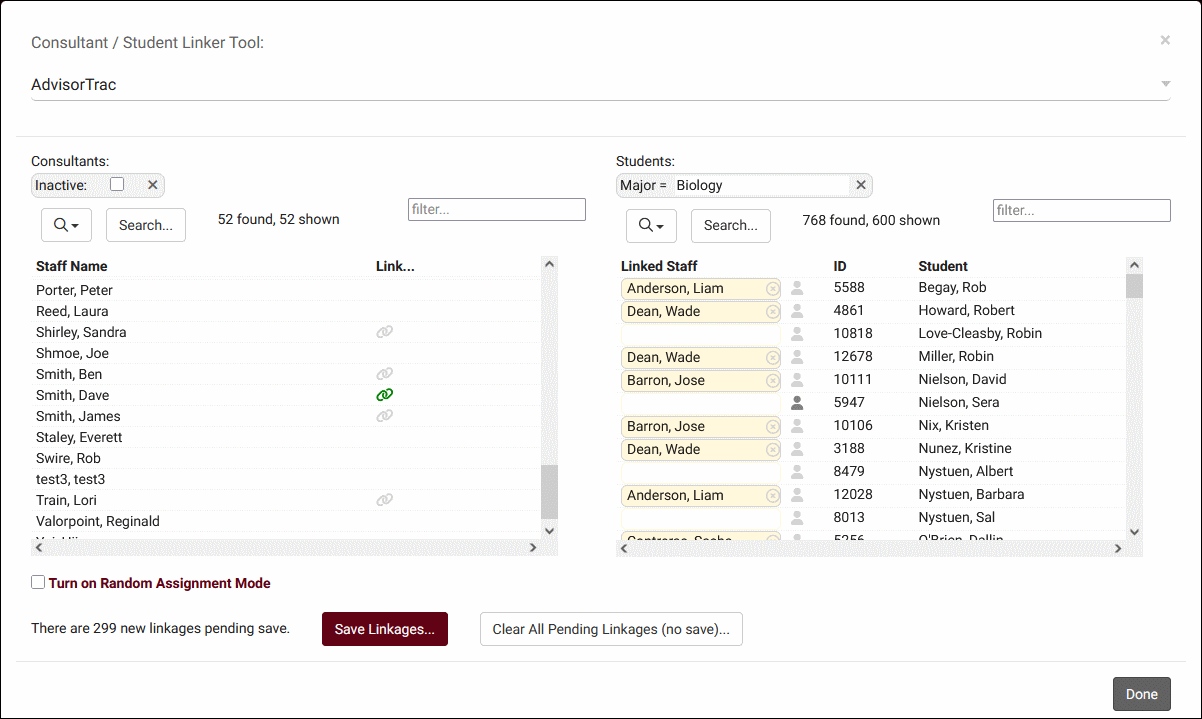The image size is (1202, 719).
Task: Click the link icon next to Train, Lori
Action: [384, 500]
